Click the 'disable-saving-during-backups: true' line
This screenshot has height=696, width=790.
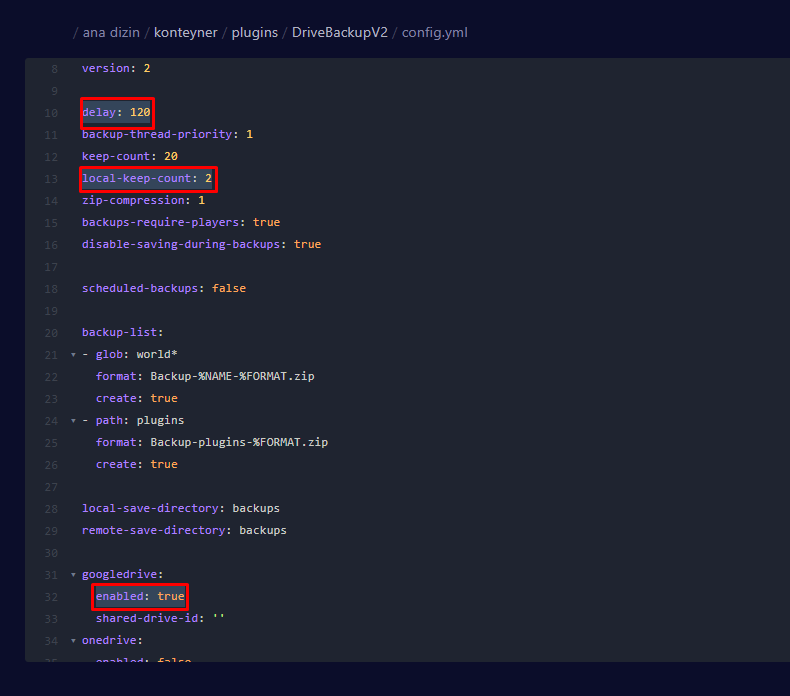pos(202,244)
